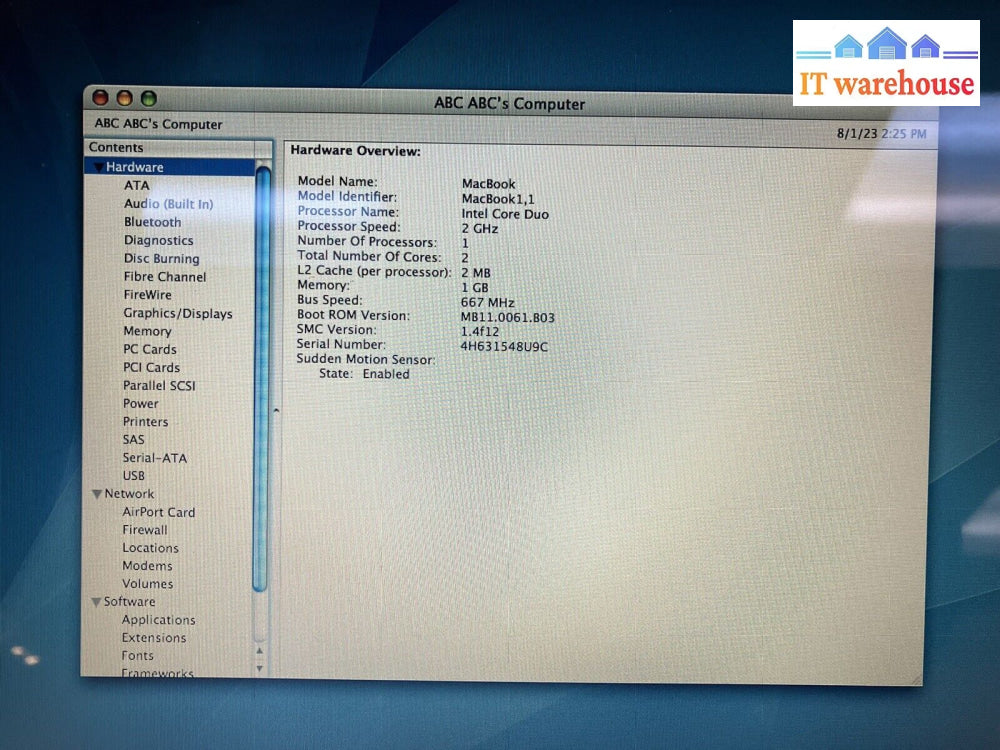Select Modems under Network

coord(147,566)
